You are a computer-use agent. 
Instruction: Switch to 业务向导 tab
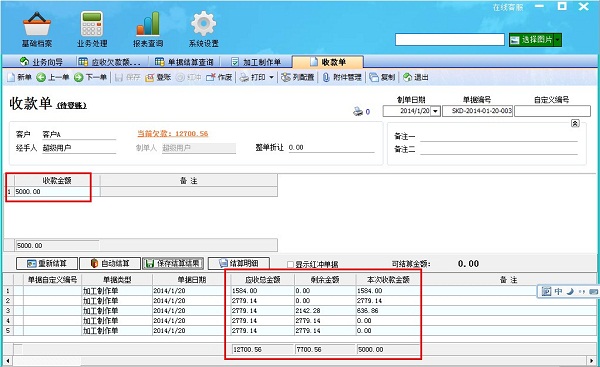[x=41, y=62]
